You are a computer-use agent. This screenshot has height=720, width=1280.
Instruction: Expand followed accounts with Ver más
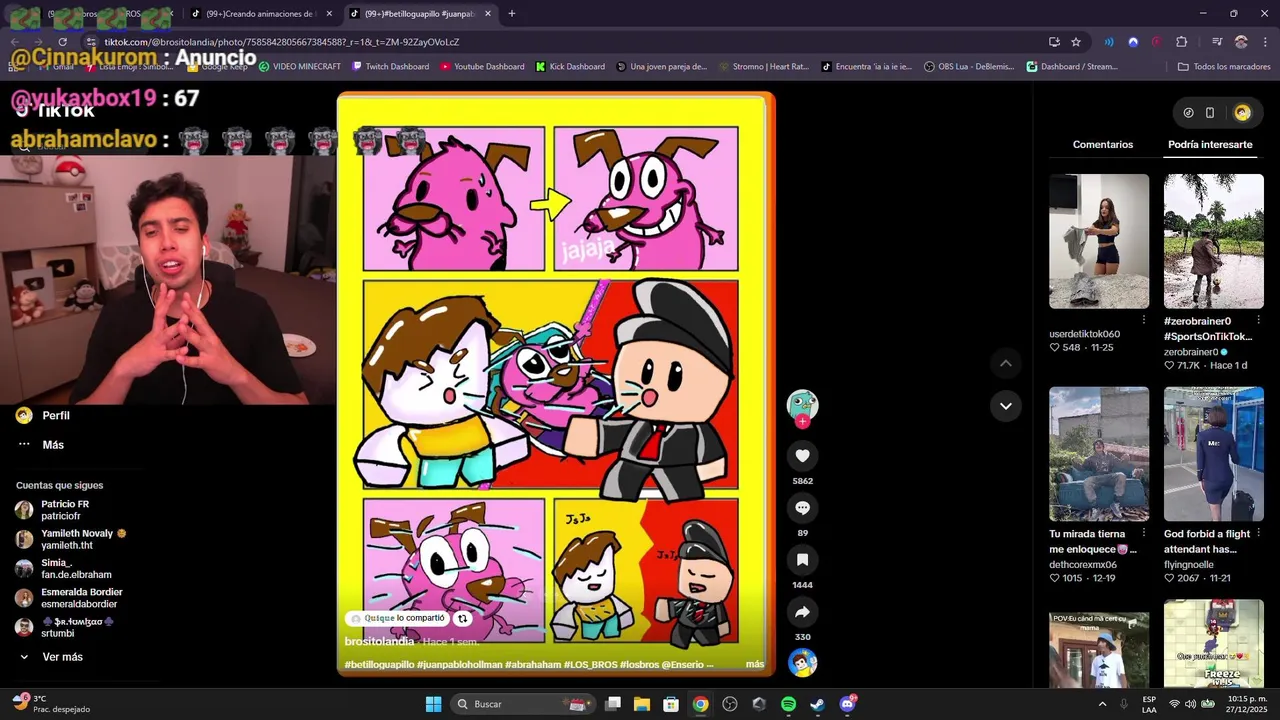click(x=62, y=657)
